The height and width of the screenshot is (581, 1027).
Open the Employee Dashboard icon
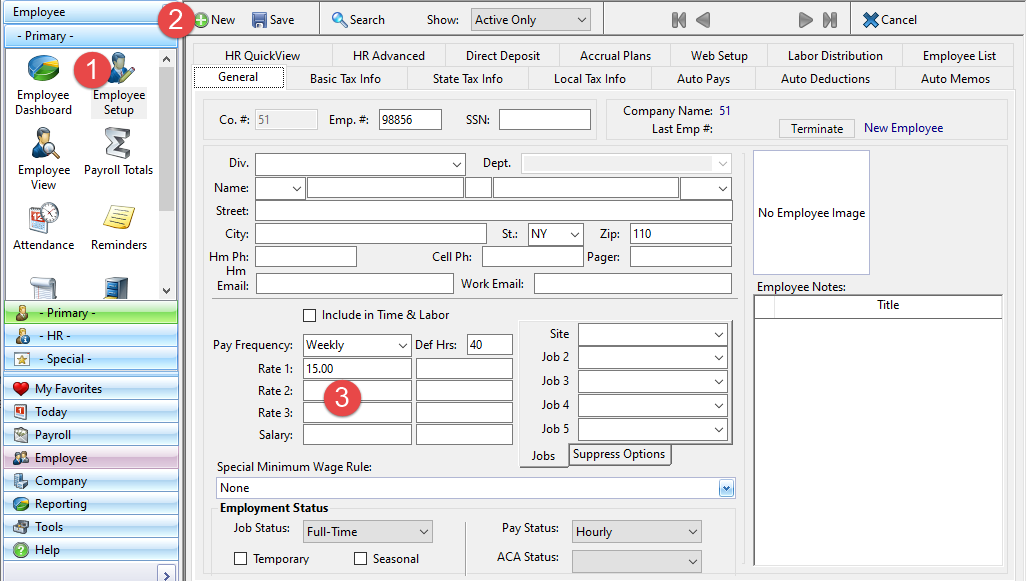coord(43,85)
